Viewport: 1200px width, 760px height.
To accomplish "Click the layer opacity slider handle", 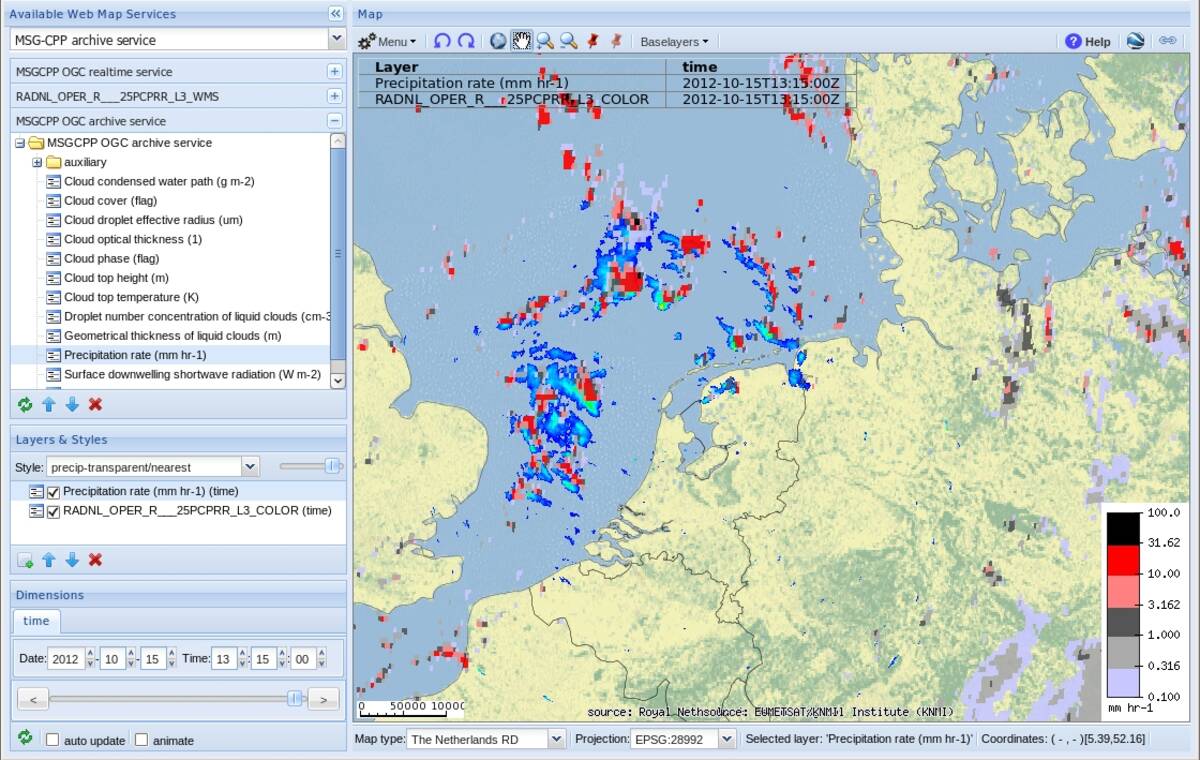I will pos(332,466).
